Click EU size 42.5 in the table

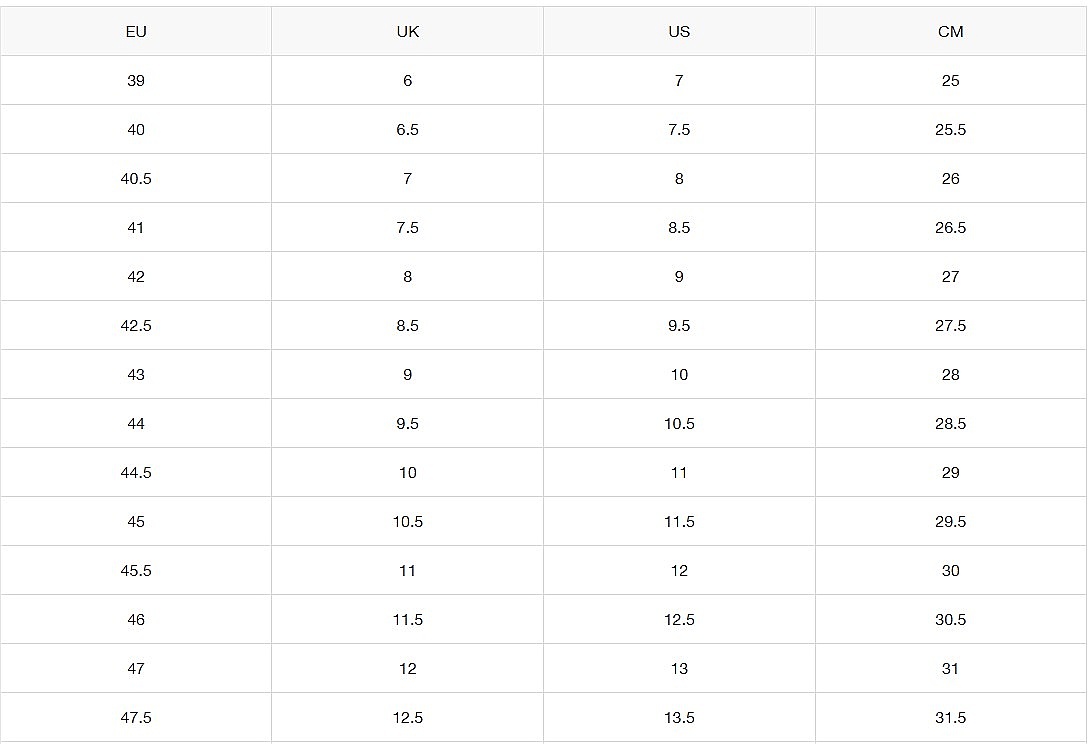(x=136, y=326)
